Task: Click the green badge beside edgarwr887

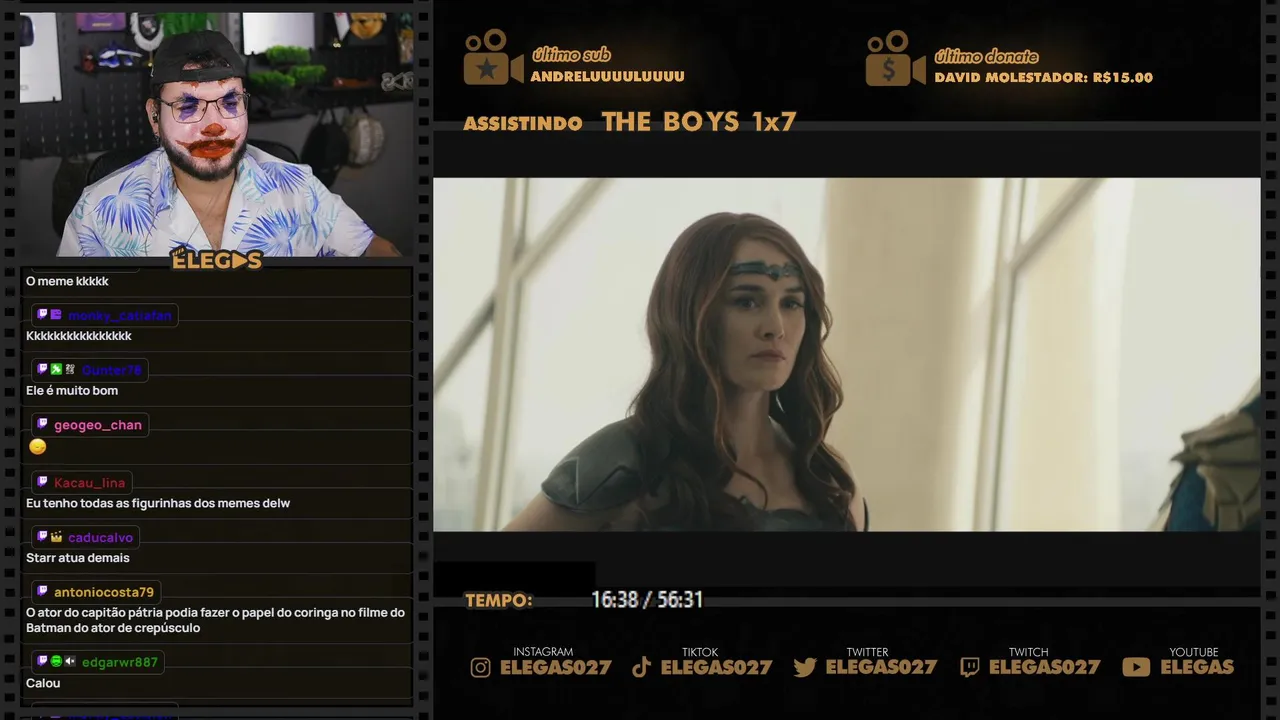Action: coord(56,661)
